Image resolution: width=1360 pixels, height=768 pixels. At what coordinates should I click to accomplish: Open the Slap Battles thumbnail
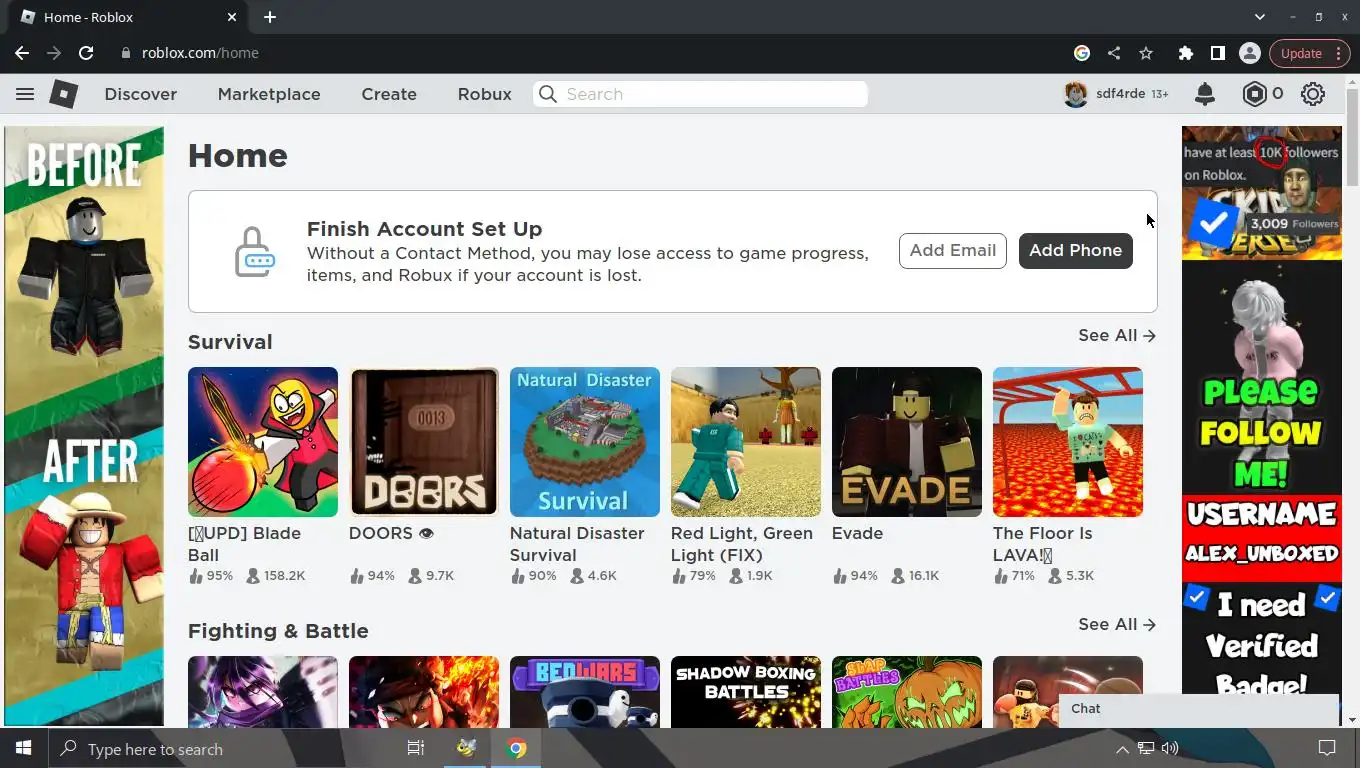click(x=907, y=691)
